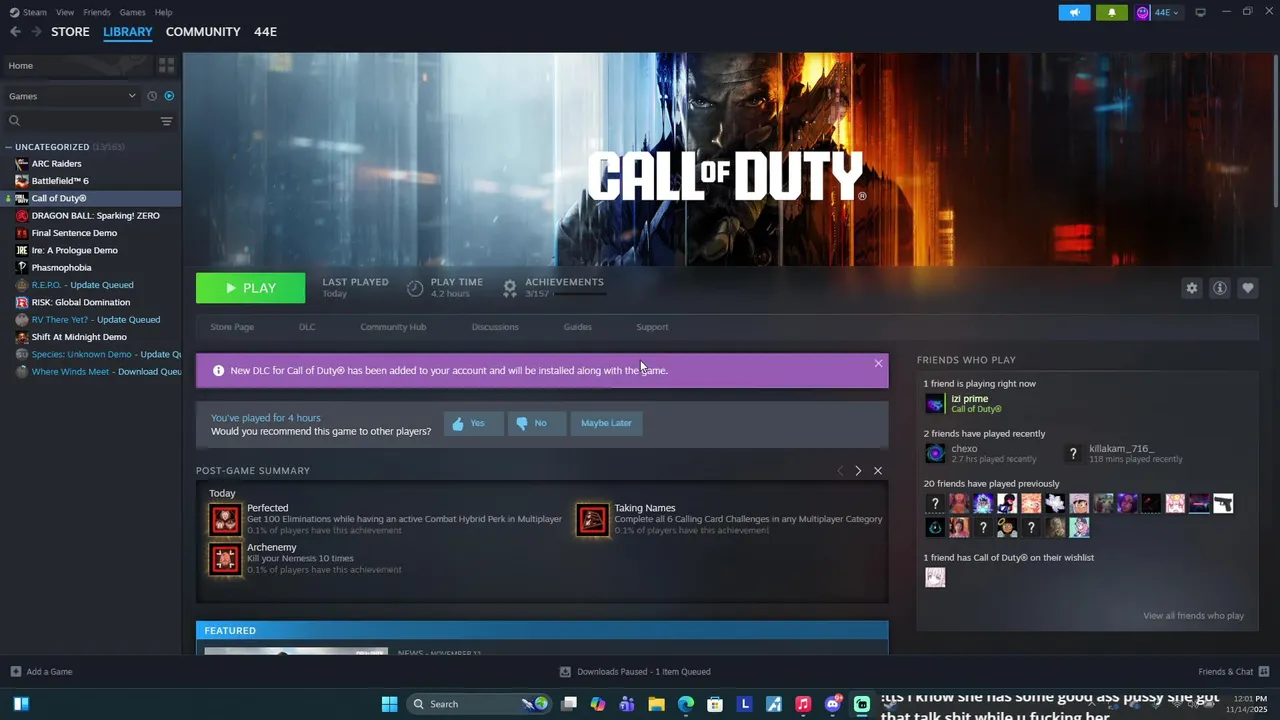The width and height of the screenshot is (1280, 720).
Task: Open the Friends menu
Action: click(x=97, y=12)
